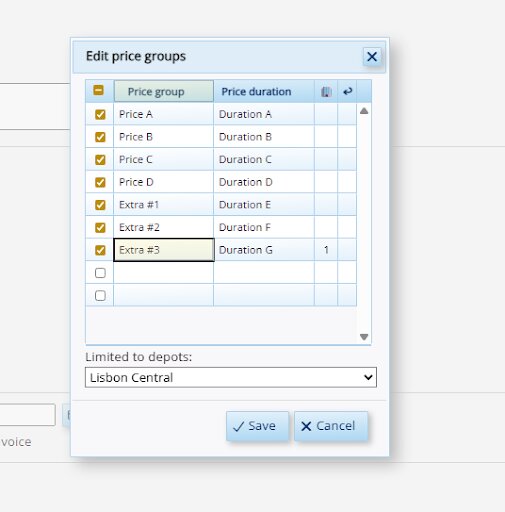Uncheck the Price D checkbox

[100, 182]
